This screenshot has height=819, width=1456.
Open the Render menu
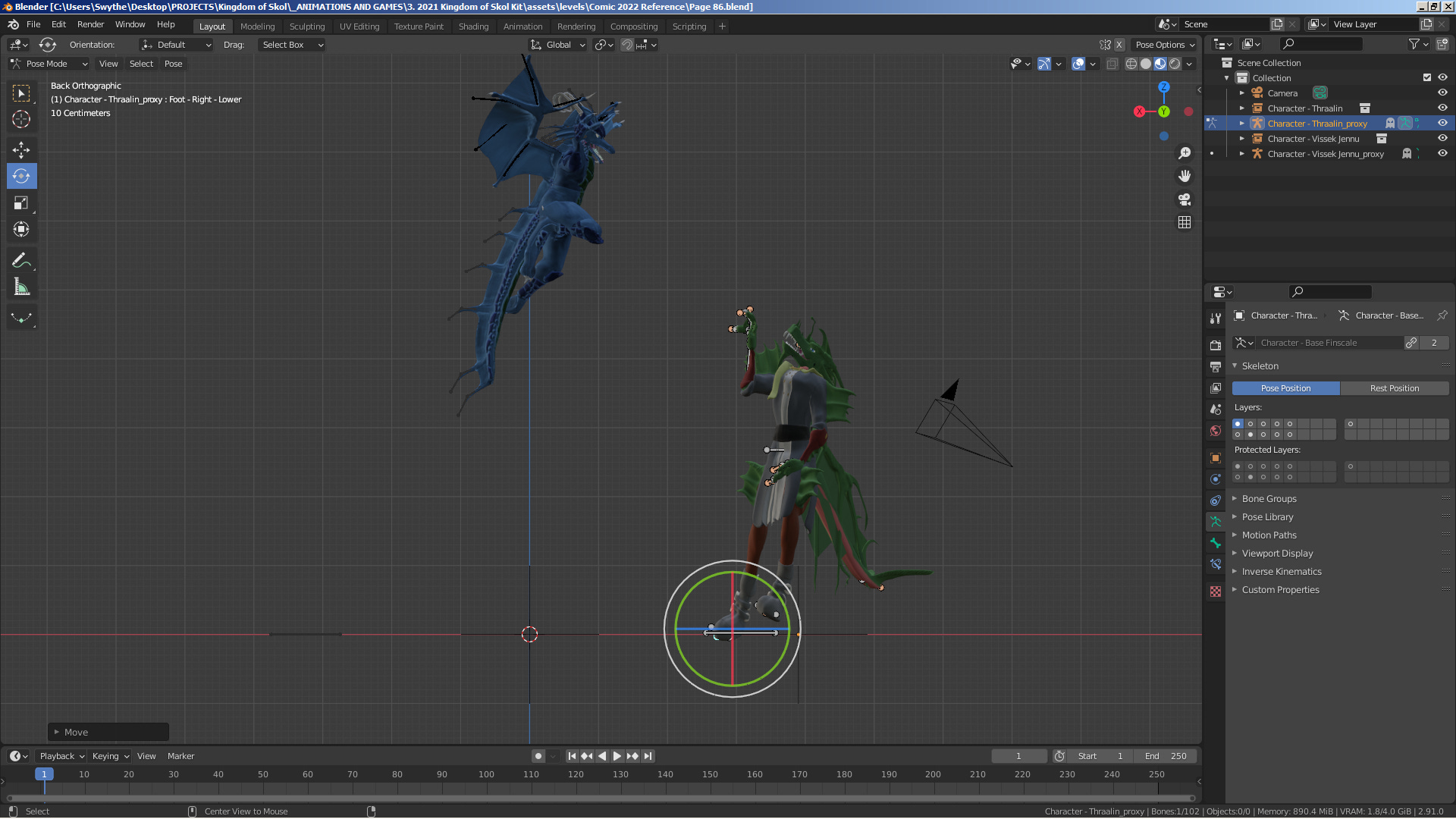(90, 24)
